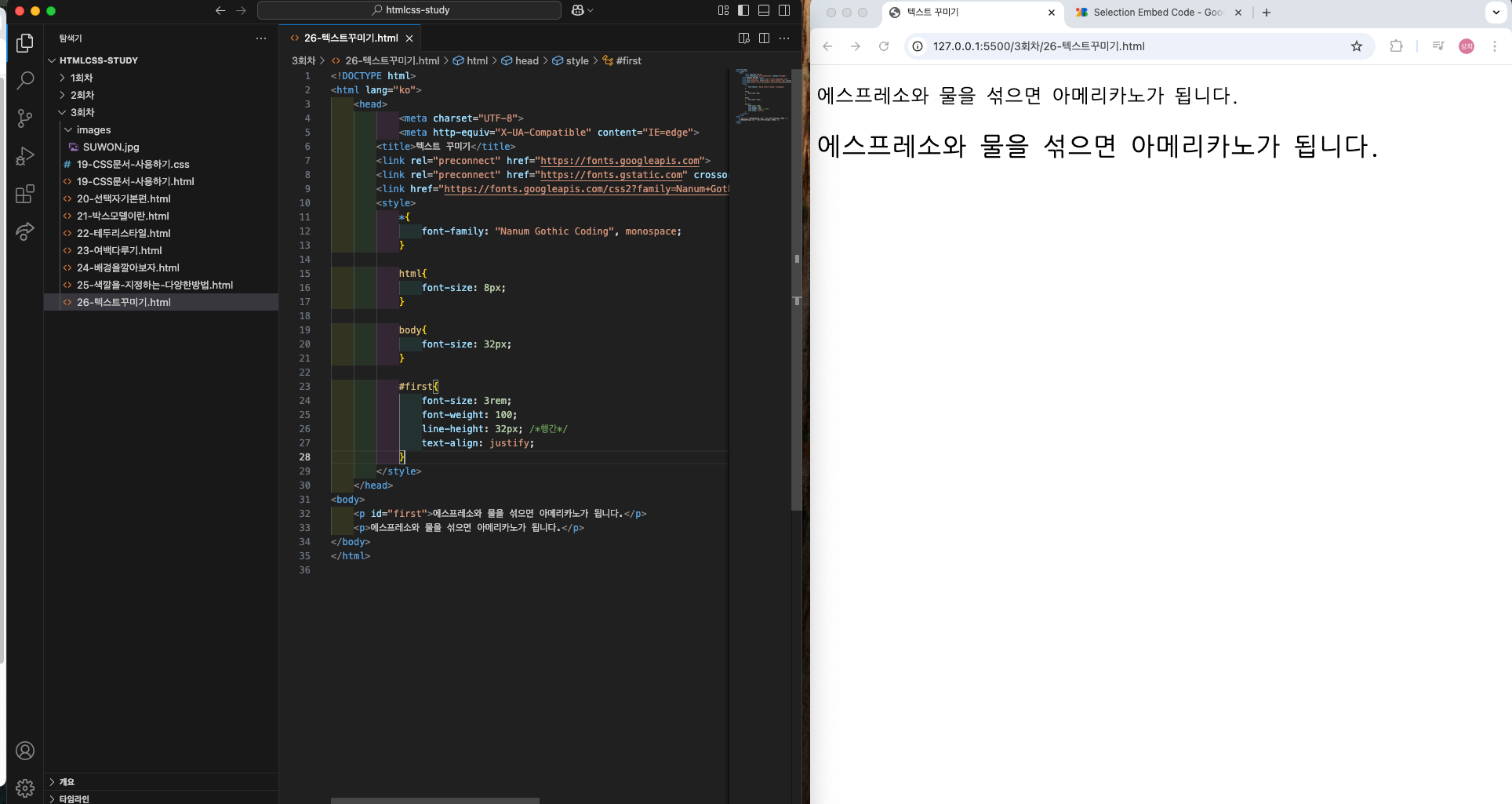The height and width of the screenshot is (804, 1512).
Task: Open 21-박스모델이란.html file
Action: pos(162,216)
